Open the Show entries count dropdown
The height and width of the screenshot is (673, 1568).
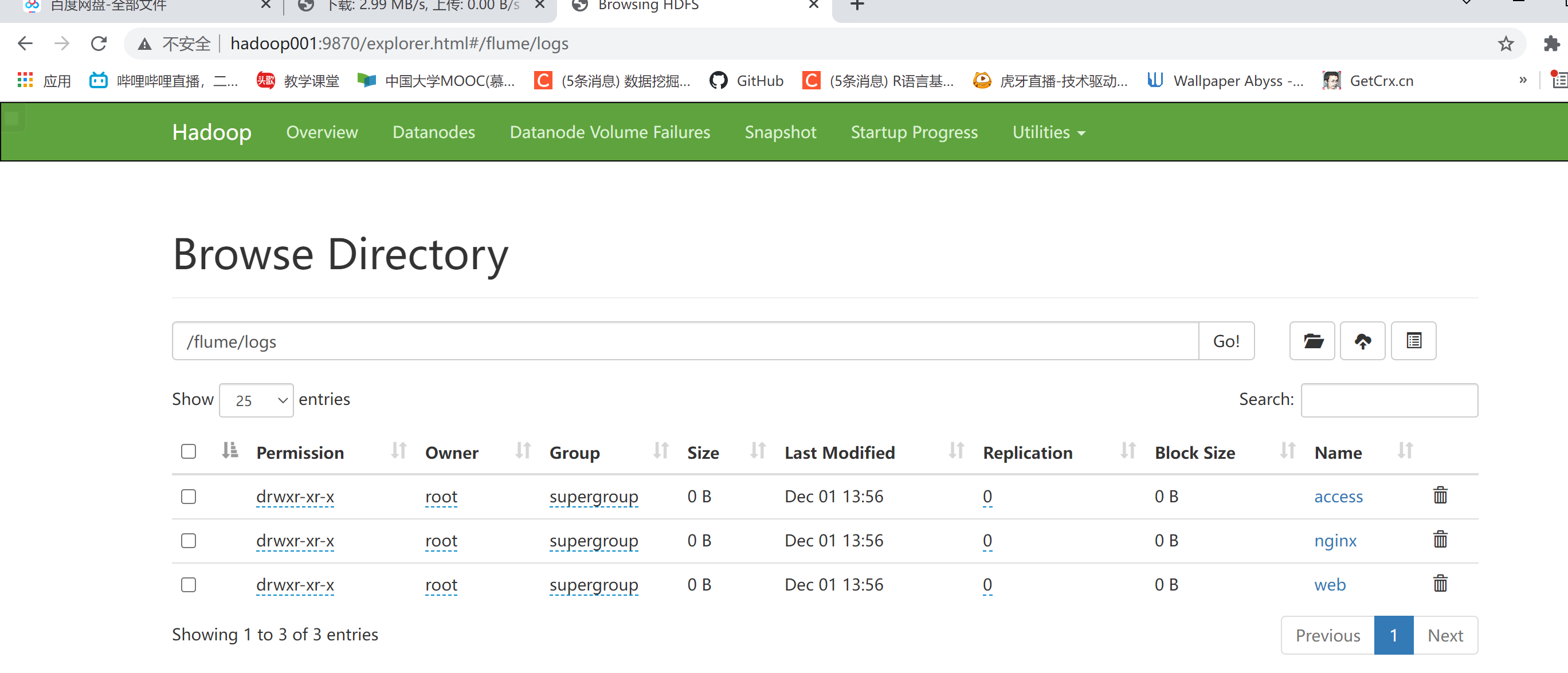point(256,400)
